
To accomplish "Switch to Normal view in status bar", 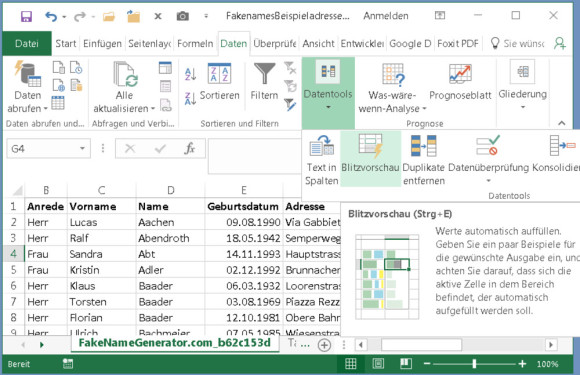I will [350, 364].
